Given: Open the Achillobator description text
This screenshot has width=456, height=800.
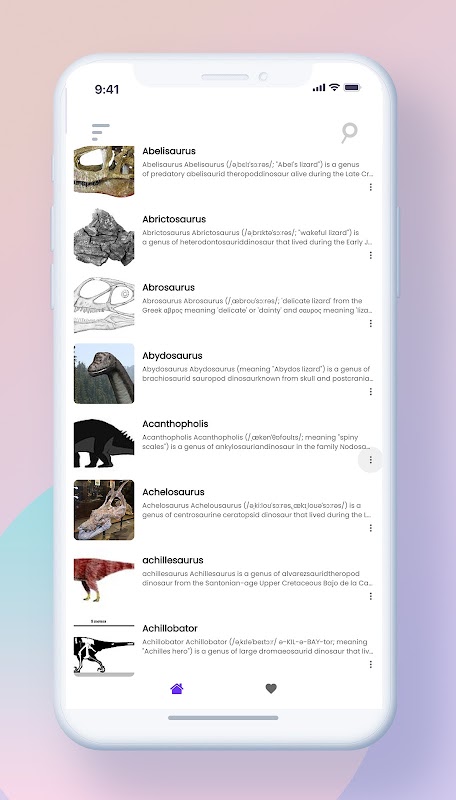Looking at the screenshot, I should (258, 646).
